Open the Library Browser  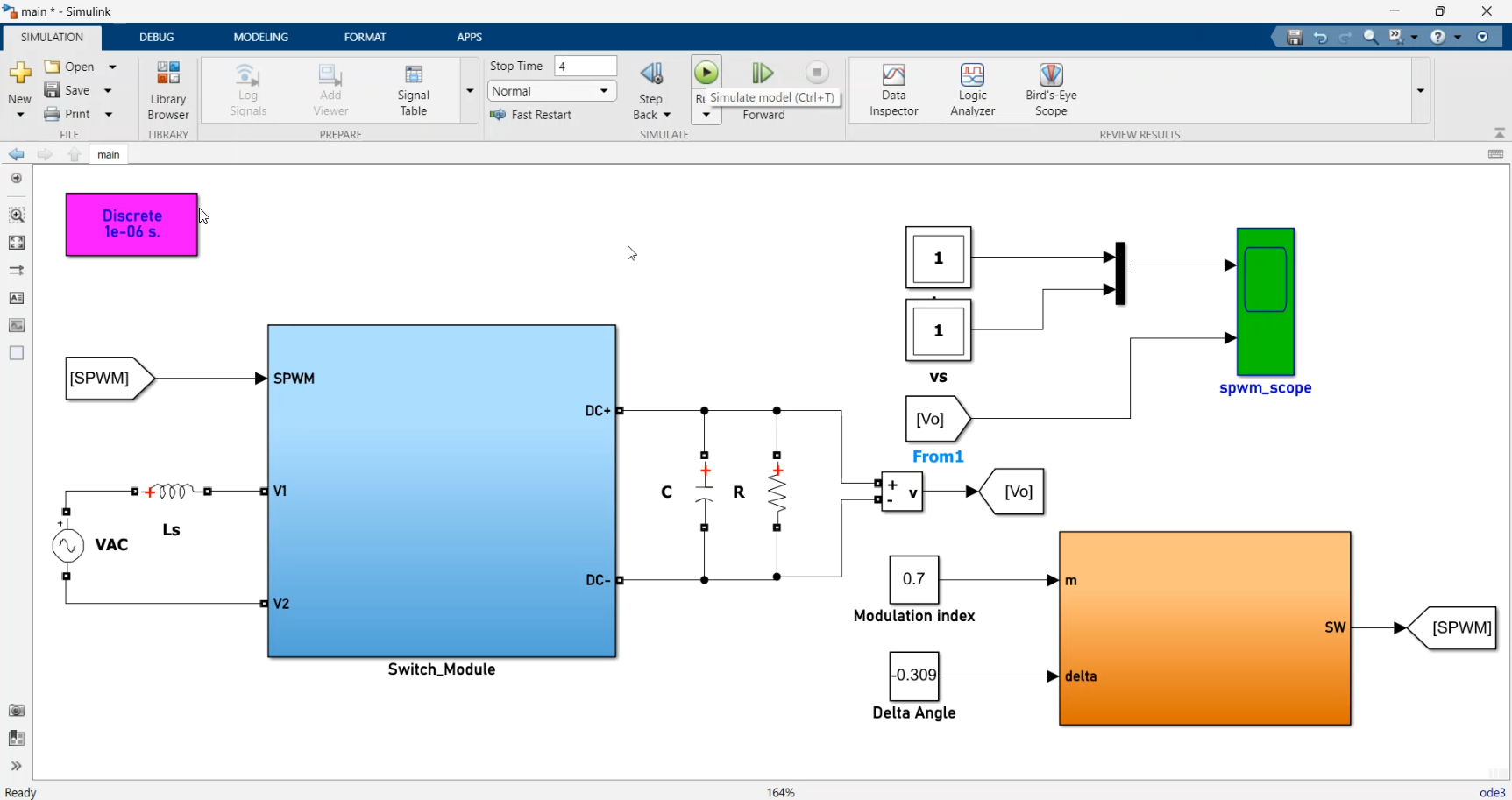point(168,90)
